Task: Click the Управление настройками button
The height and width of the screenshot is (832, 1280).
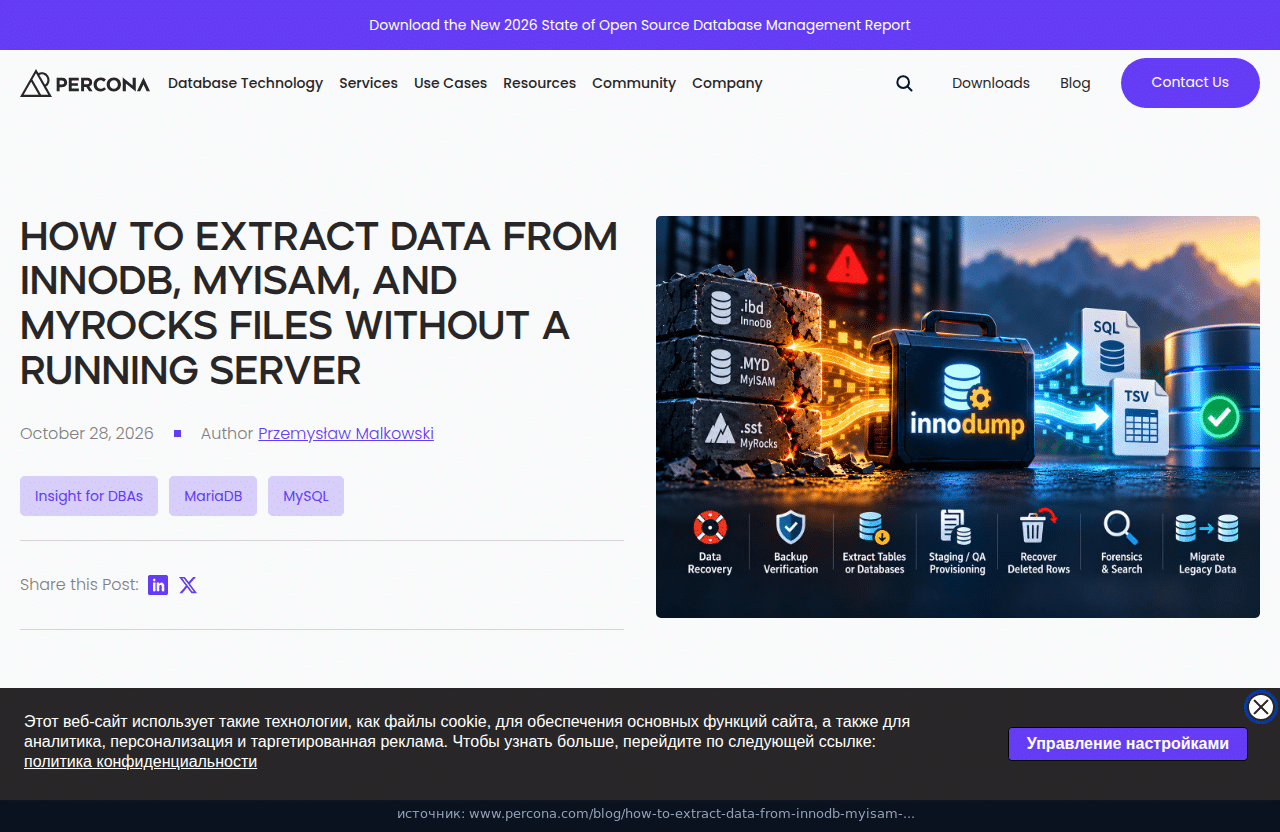Action: point(1128,744)
